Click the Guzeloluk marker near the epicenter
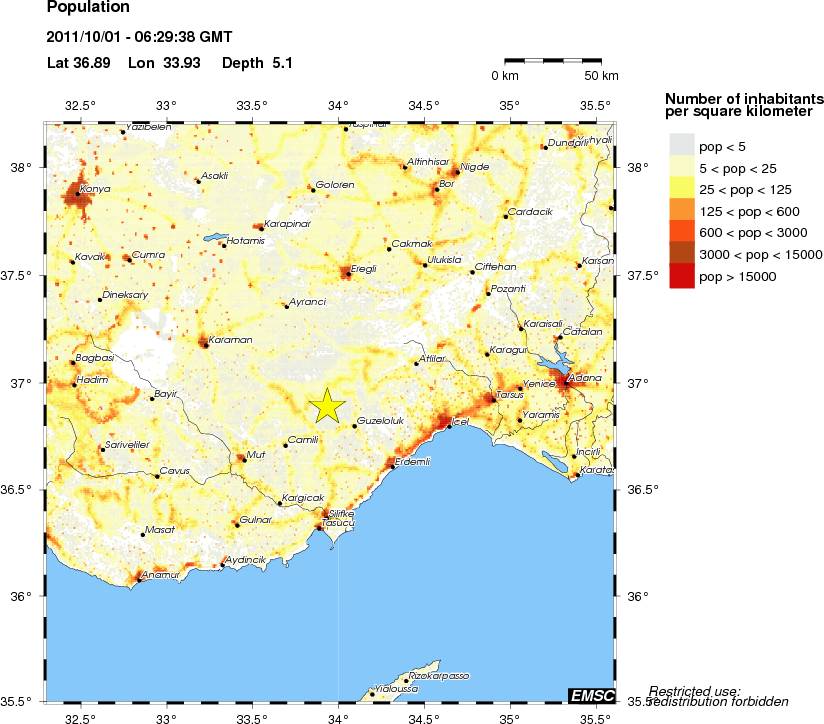The image size is (824, 724). point(355,426)
